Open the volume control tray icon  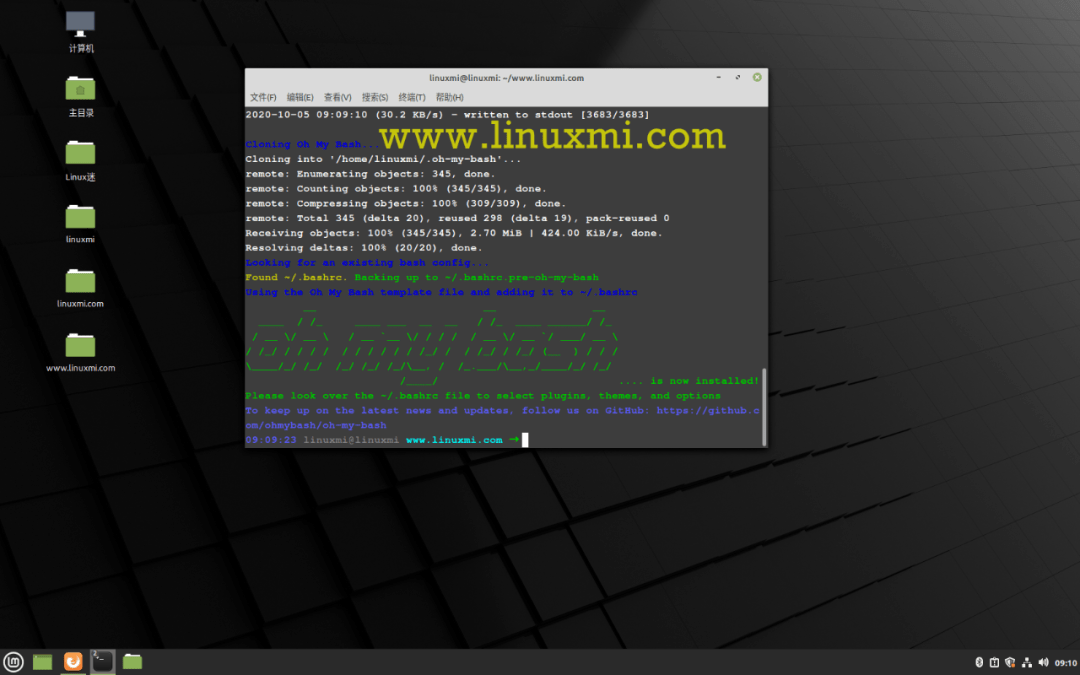[x=1043, y=661]
